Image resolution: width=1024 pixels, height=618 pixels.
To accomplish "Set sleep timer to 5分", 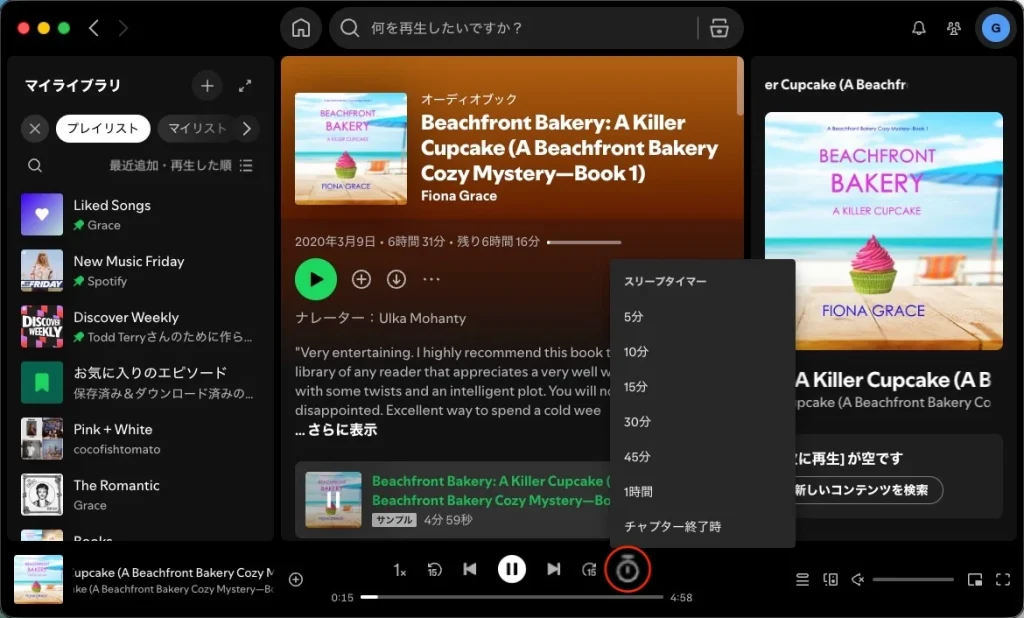I will click(702, 317).
